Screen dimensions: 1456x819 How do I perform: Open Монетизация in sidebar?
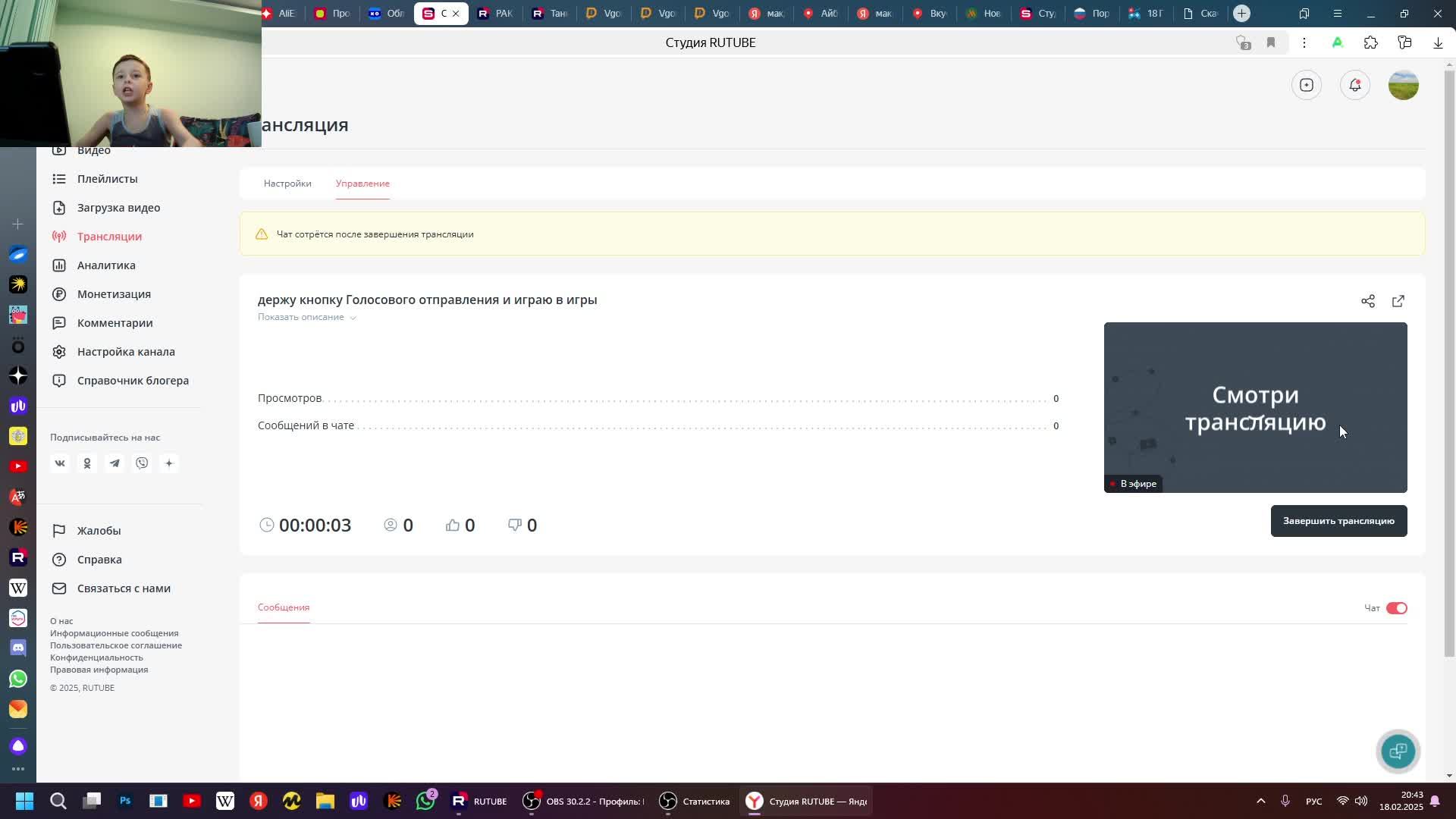point(114,294)
